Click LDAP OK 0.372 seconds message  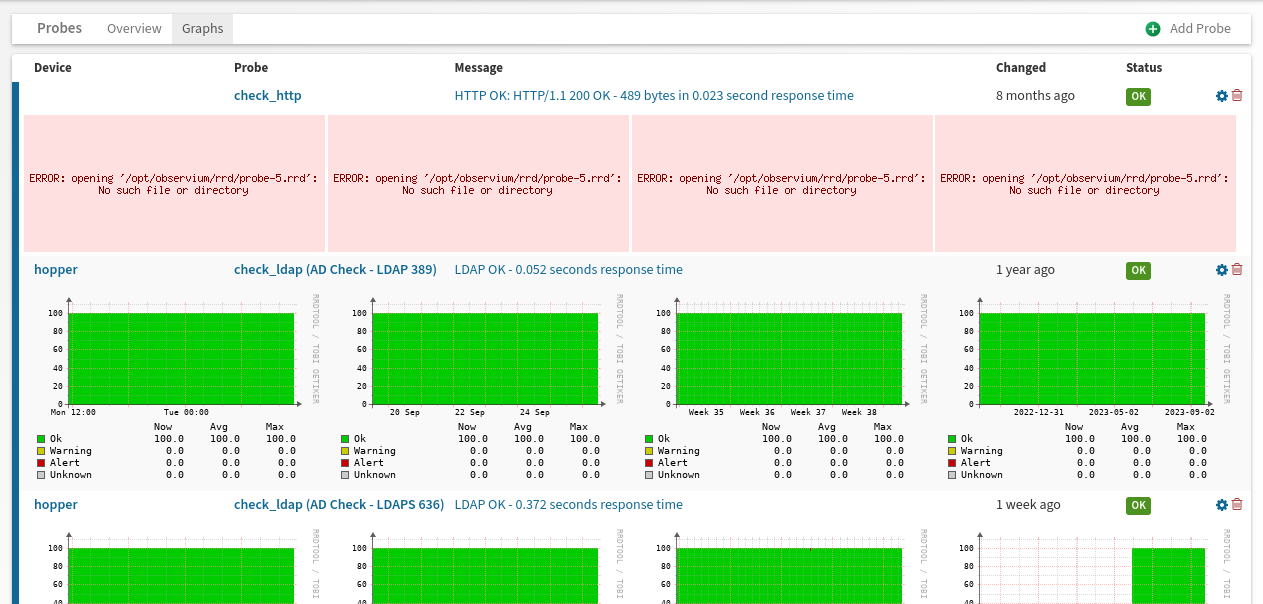[x=569, y=505]
